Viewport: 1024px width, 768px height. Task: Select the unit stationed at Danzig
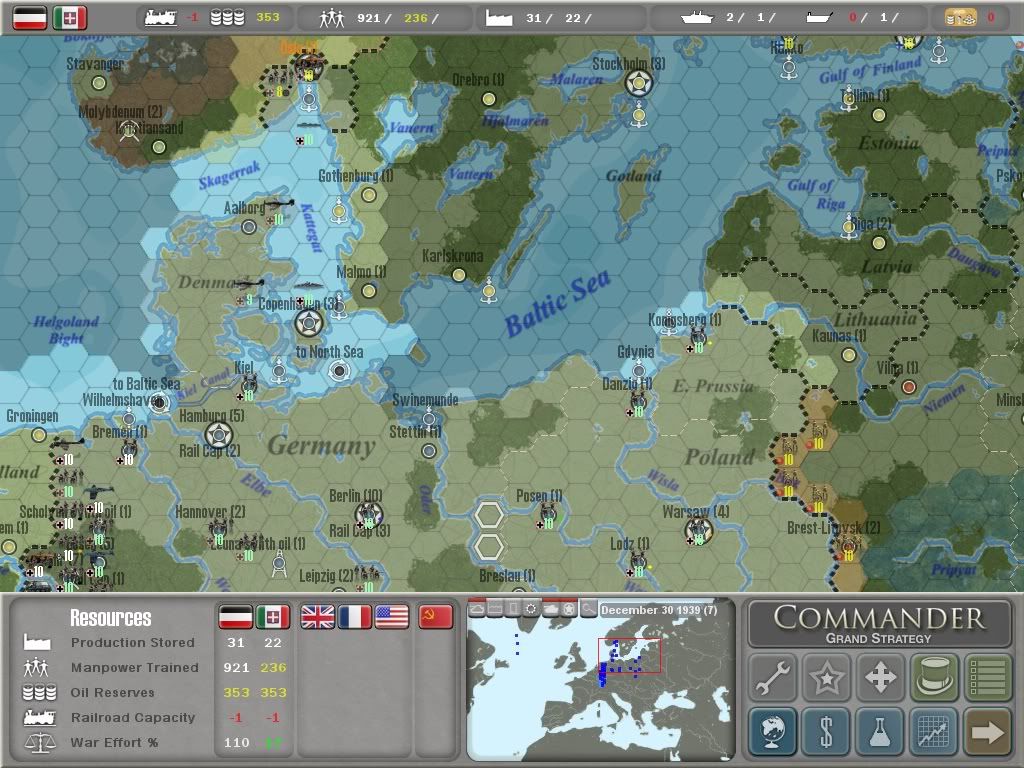click(x=638, y=401)
